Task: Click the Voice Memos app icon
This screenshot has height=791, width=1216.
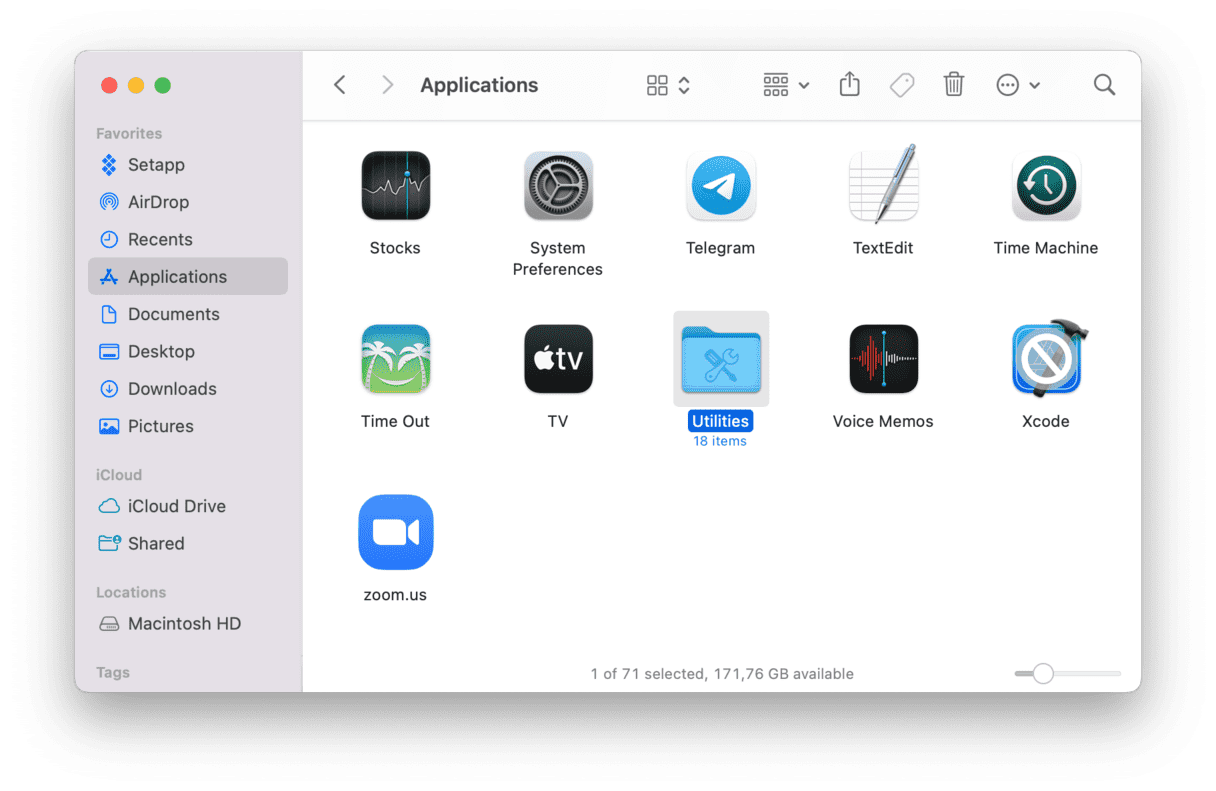Action: pyautogui.click(x=883, y=359)
